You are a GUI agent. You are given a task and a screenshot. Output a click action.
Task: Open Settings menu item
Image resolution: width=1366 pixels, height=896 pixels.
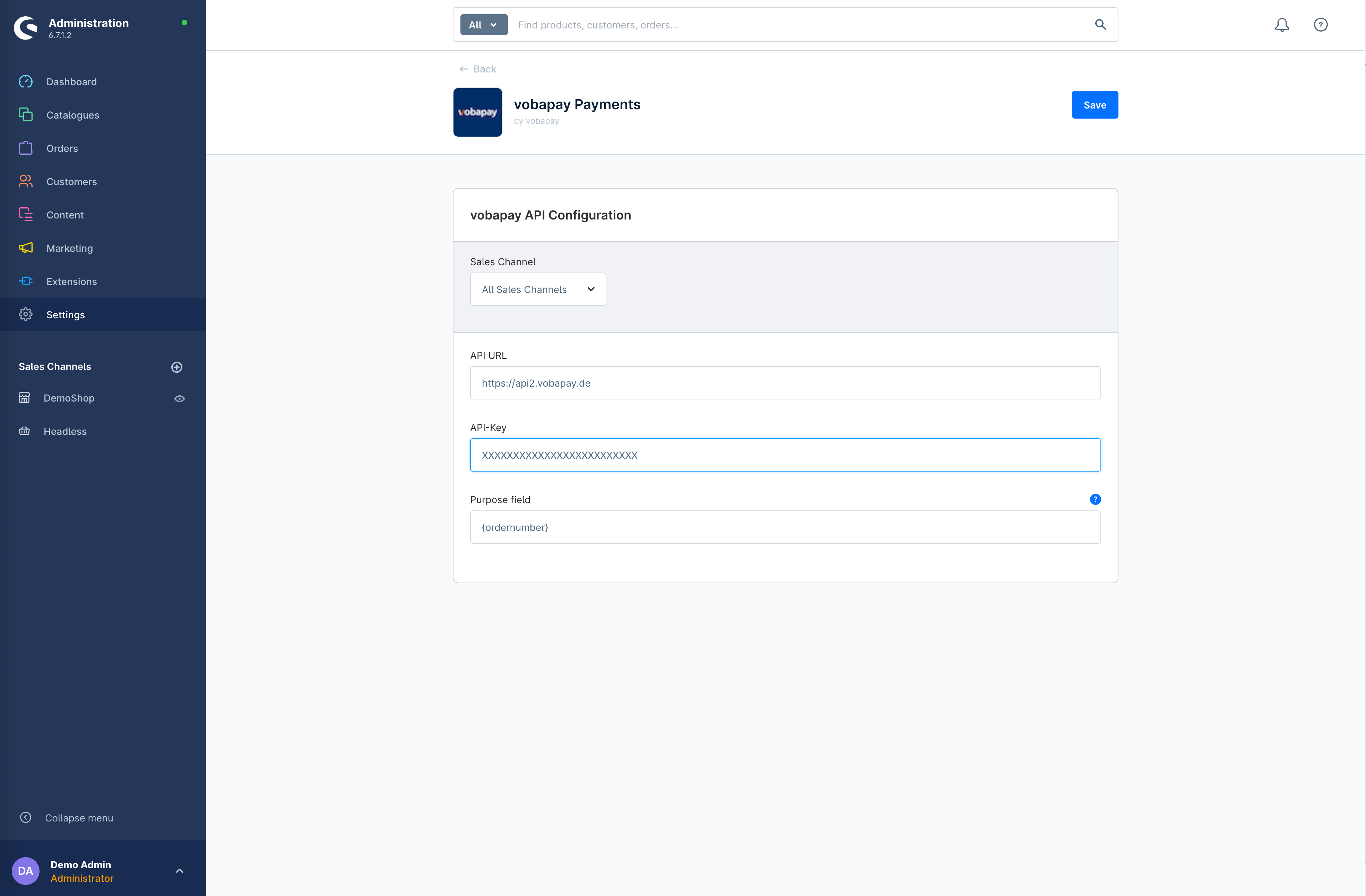tap(103, 315)
